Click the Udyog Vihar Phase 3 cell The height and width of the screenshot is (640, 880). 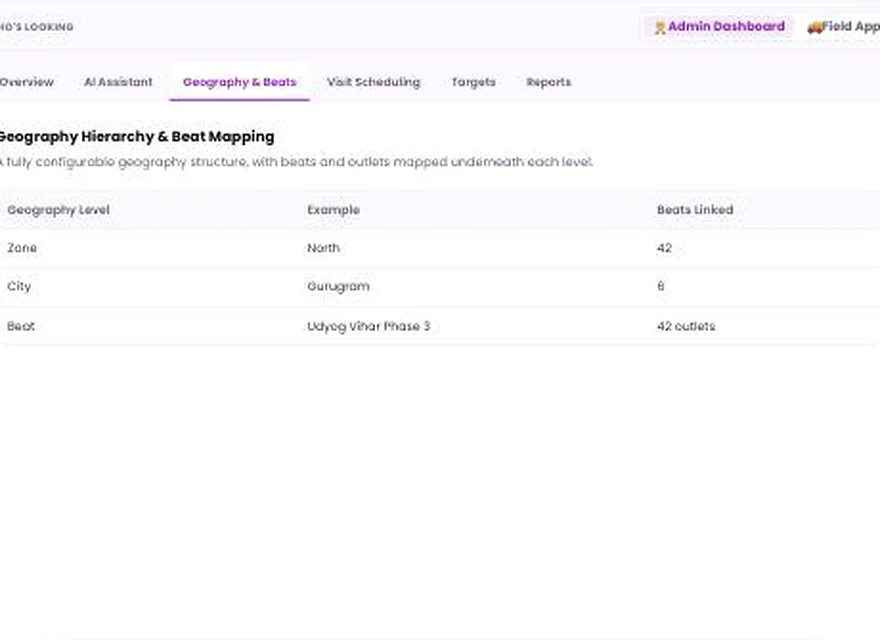(369, 326)
